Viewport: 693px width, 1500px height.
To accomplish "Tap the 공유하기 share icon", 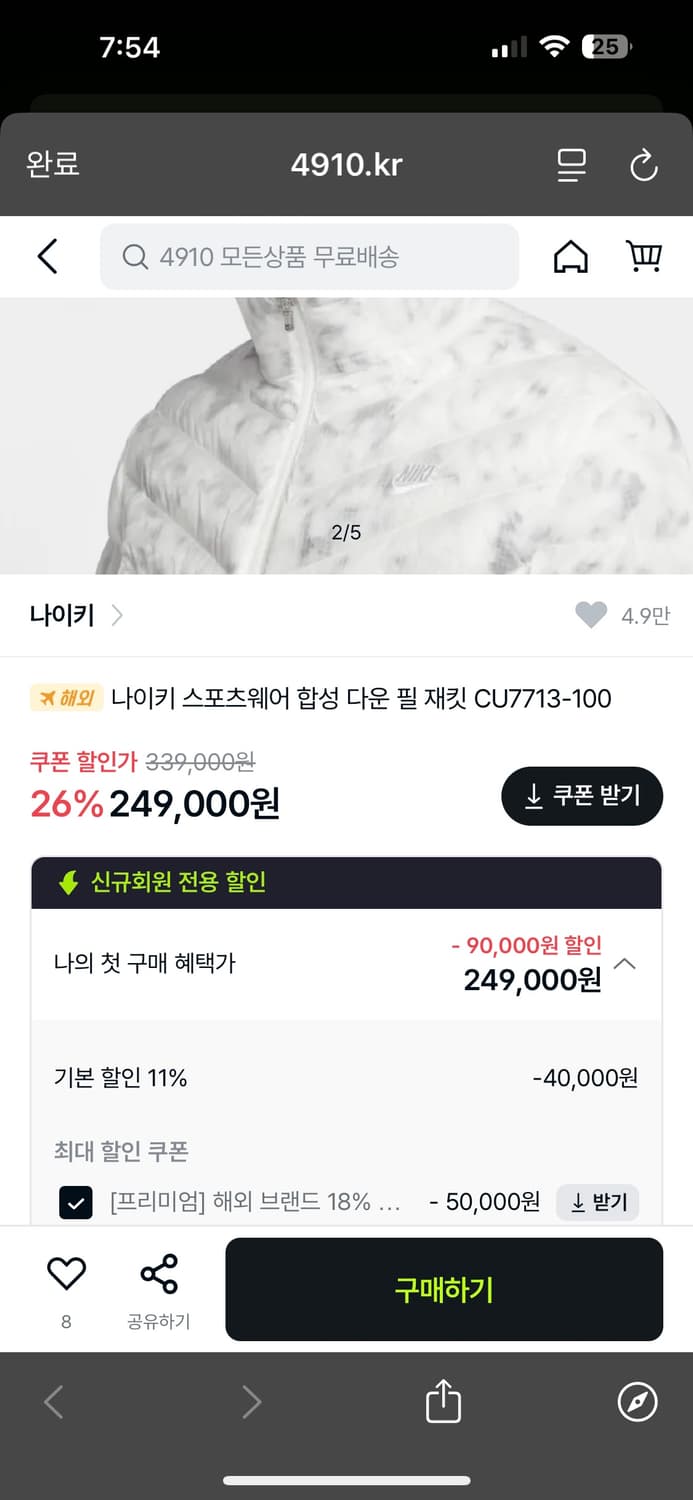I will pyautogui.click(x=157, y=1275).
